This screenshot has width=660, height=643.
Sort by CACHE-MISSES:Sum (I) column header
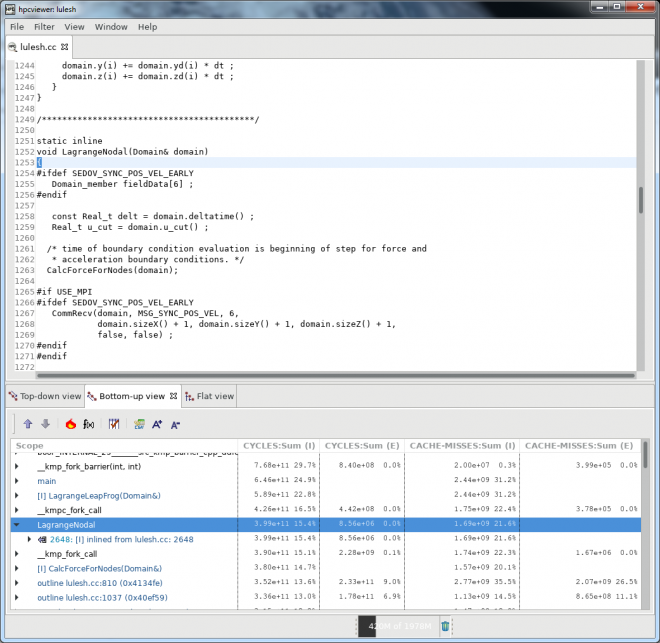462,446
